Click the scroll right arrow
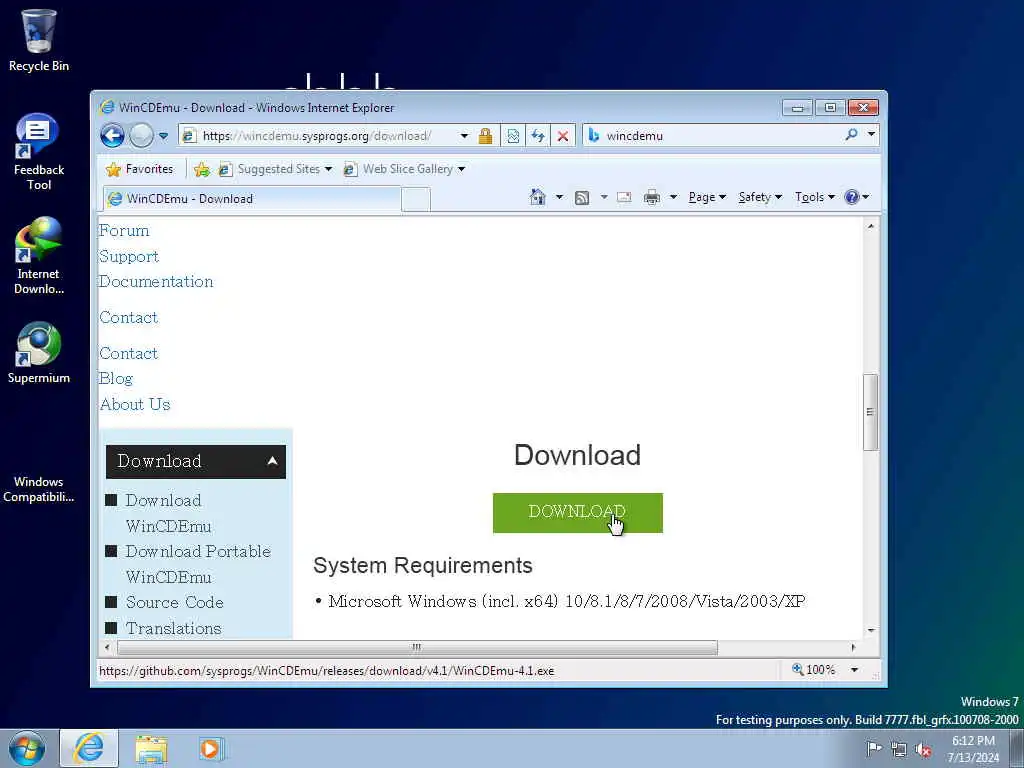Image resolution: width=1024 pixels, height=768 pixels. (x=853, y=648)
